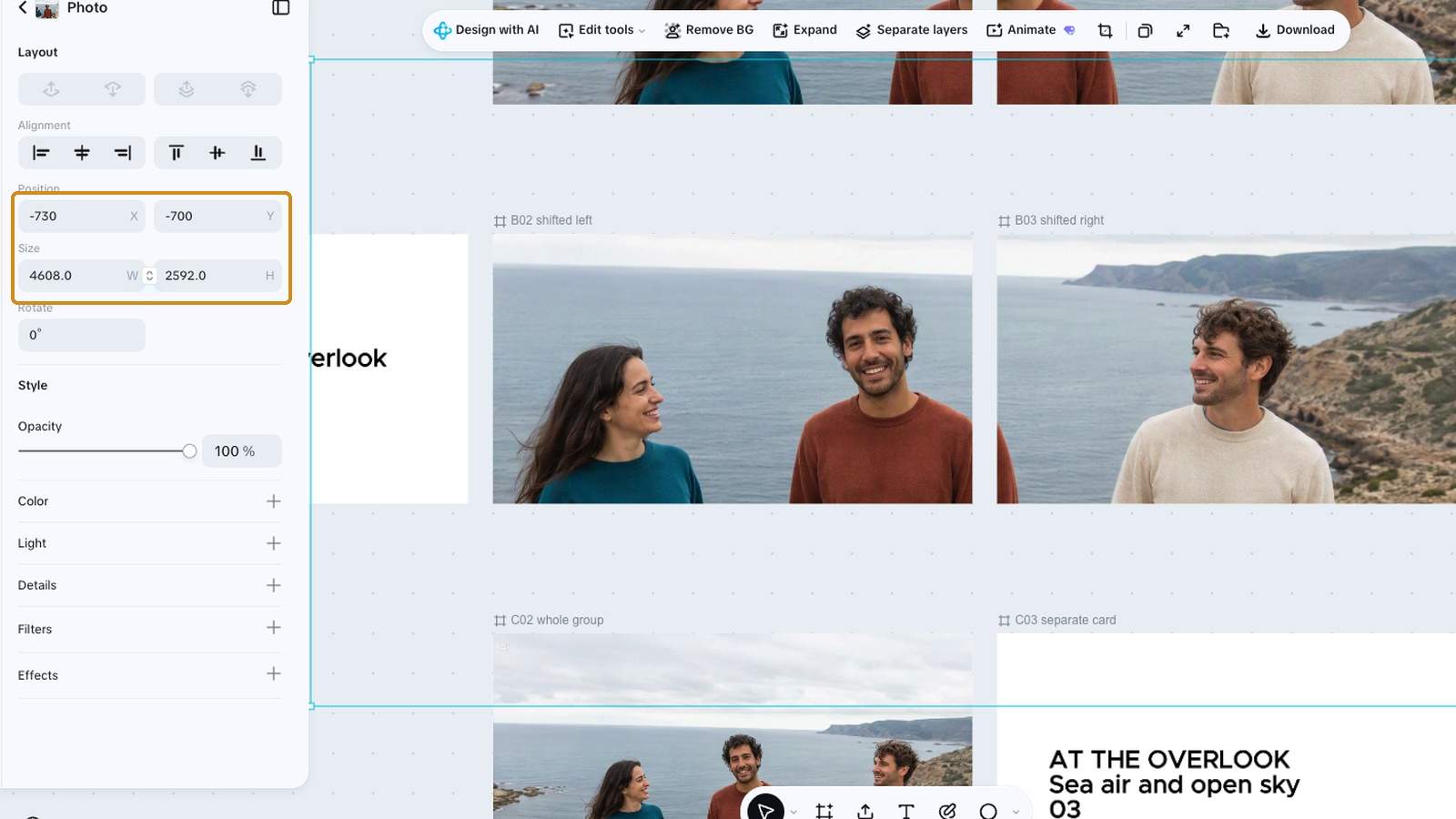
Task: Expand the Effects section
Action: tap(273, 674)
